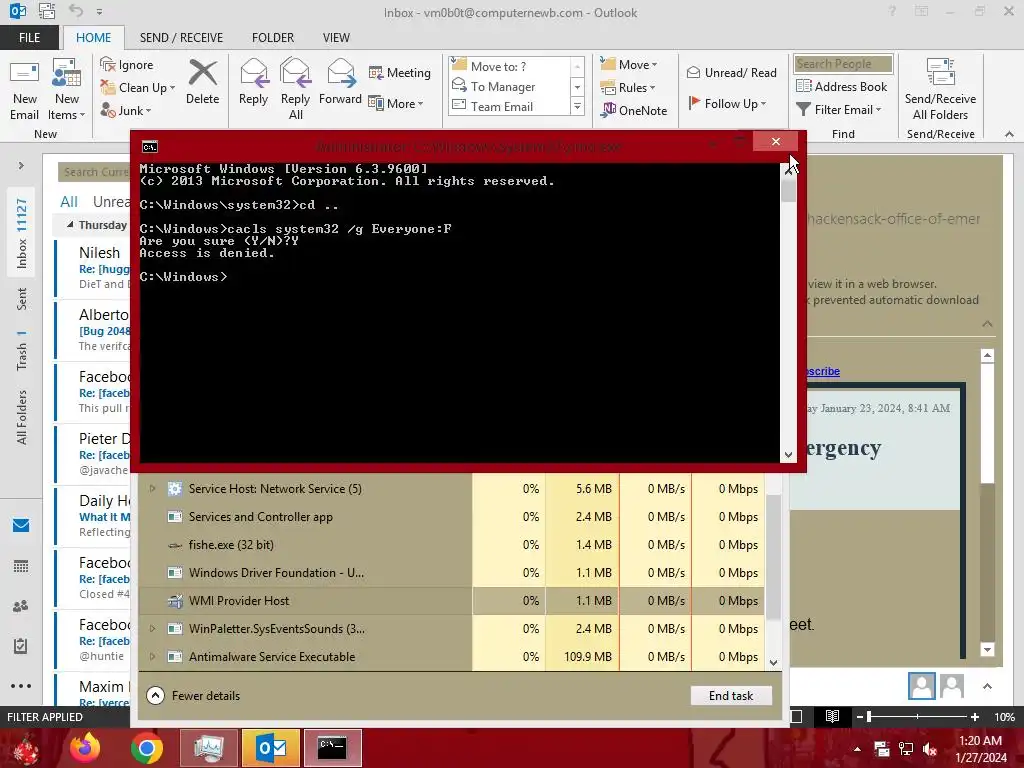Open Chrome from the taskbar
Image resolution: width=1024 pixels, height=768 pixels.
tap(146, 748)
